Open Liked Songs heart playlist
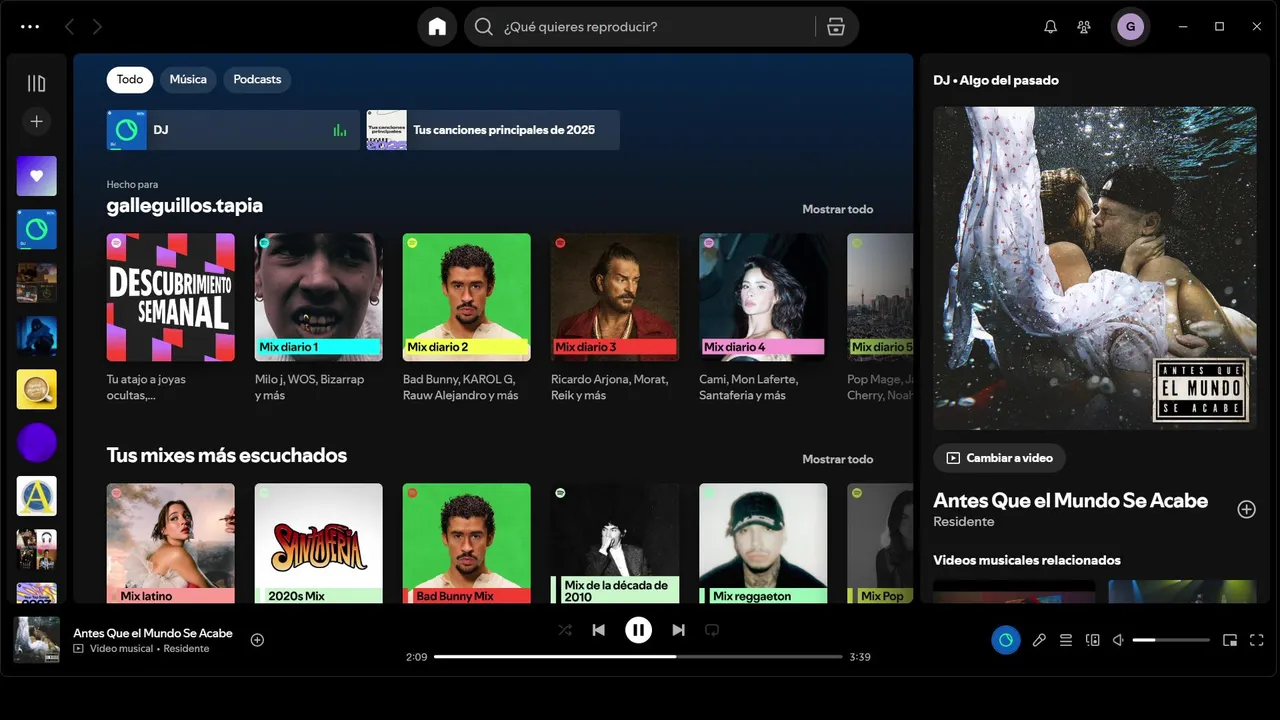Image resolution: width=1280 pixels, height=720 pixels. [x=37, y=176]
